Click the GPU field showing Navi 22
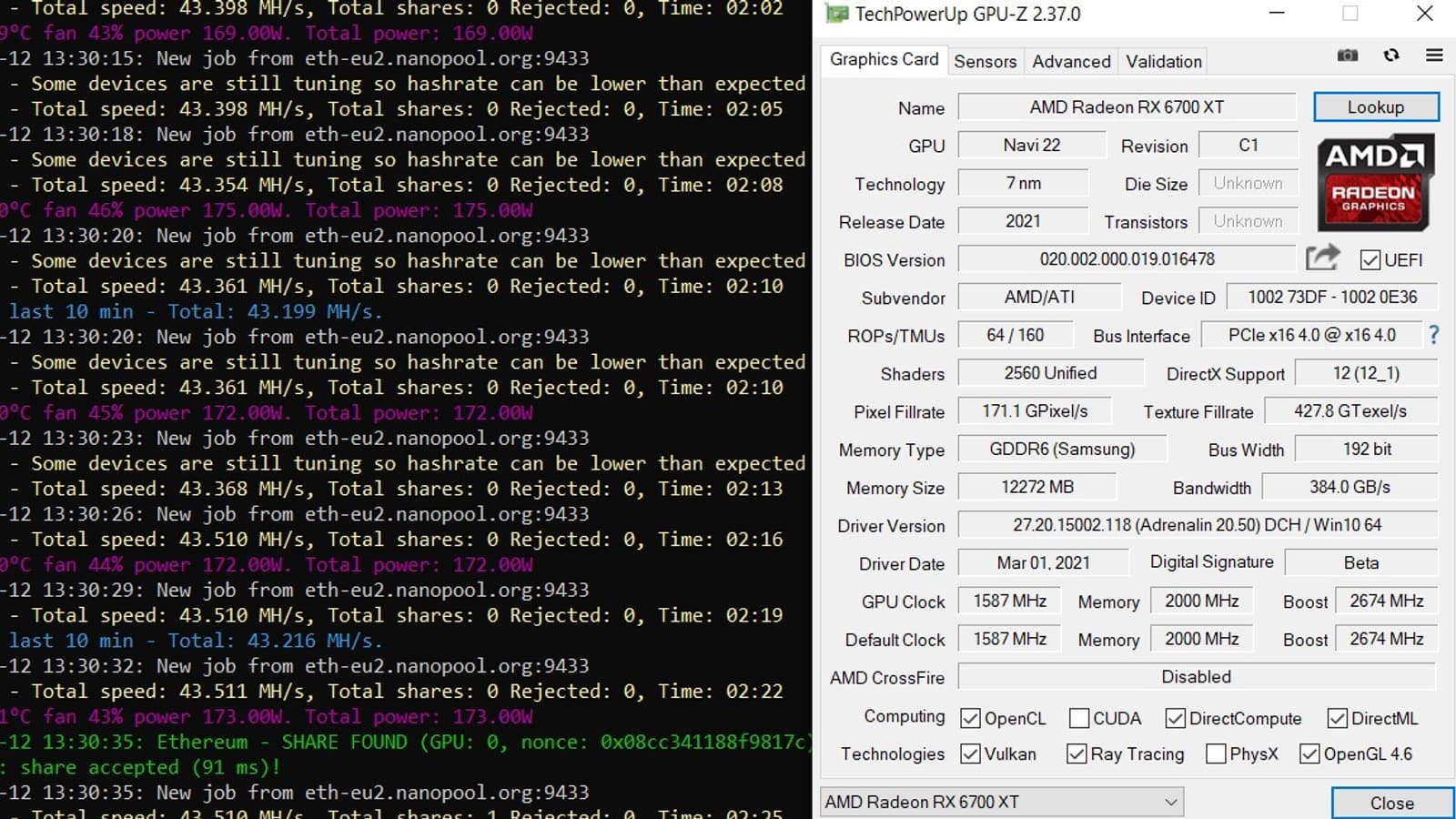Screen dimensions: 1456x819 [x=1032, y=146]
